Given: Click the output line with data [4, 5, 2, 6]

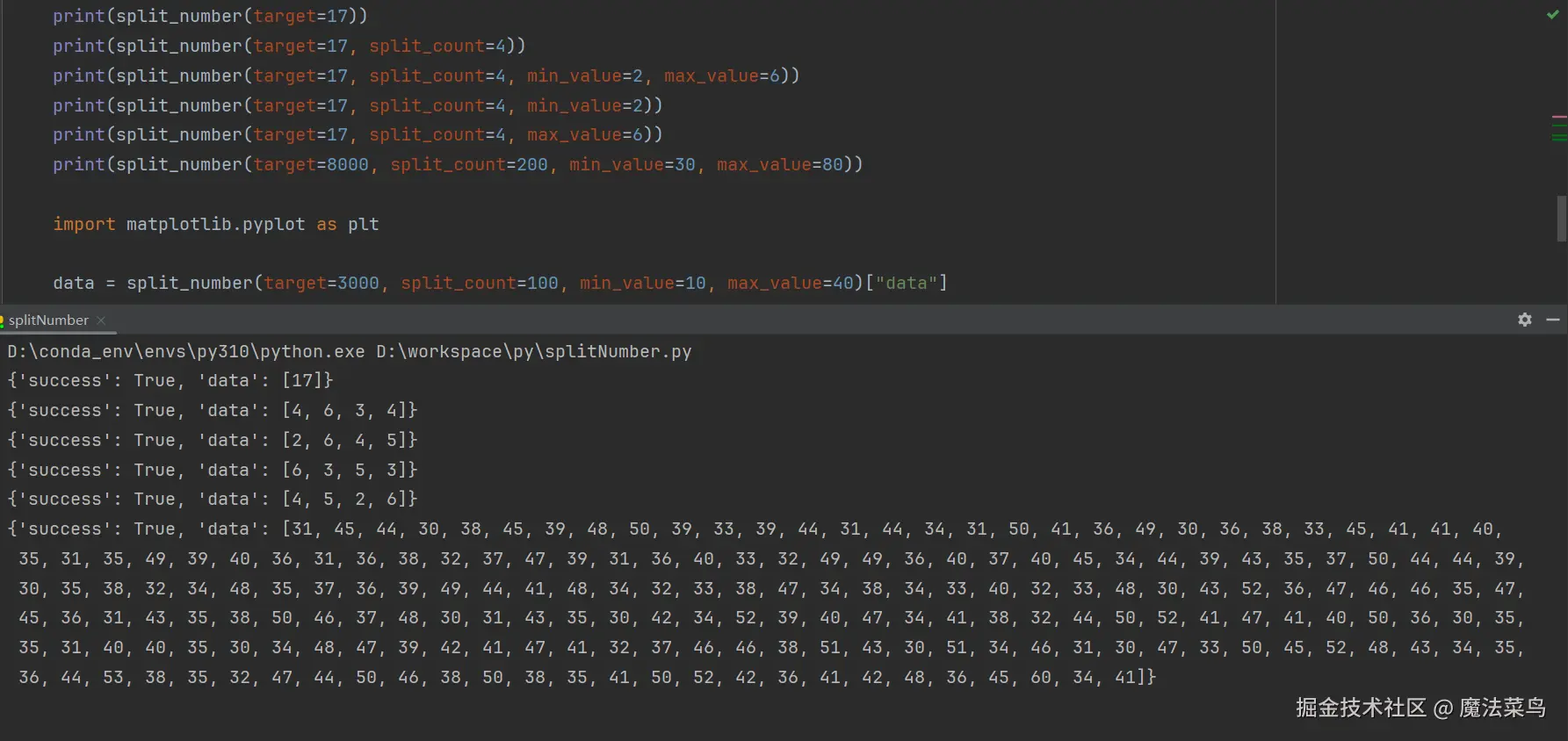Looking at the screenshot, I should (x=213, y=499).
